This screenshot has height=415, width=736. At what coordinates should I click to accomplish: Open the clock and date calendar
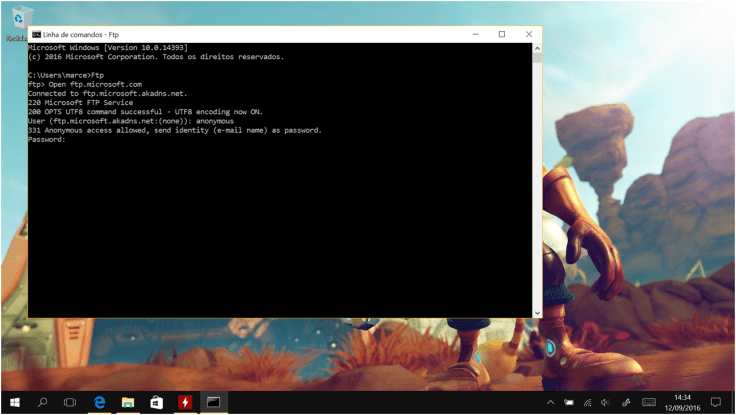pyautogui.click(x=683, y=402)
